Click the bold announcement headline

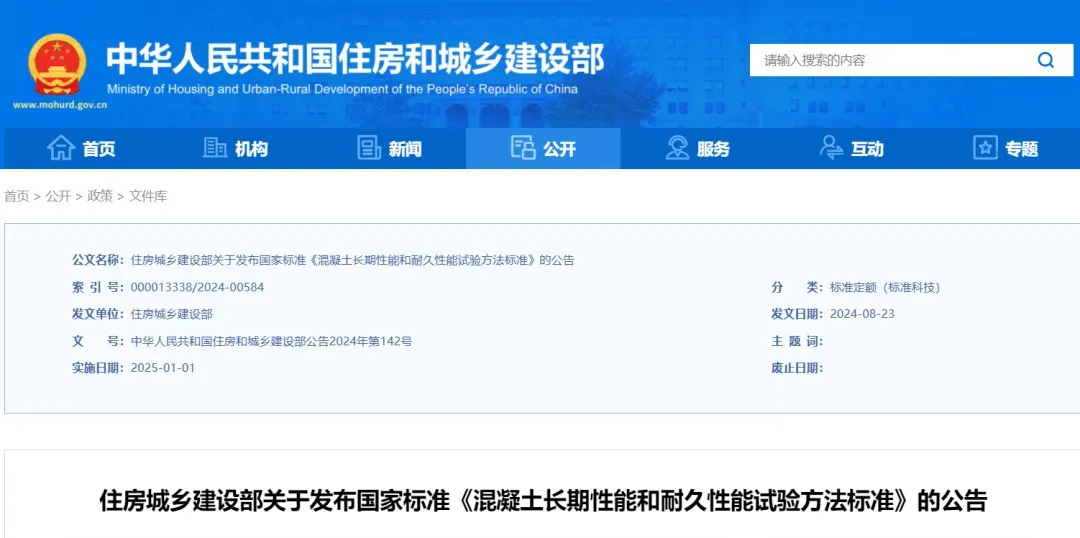(x=543, y=501)
